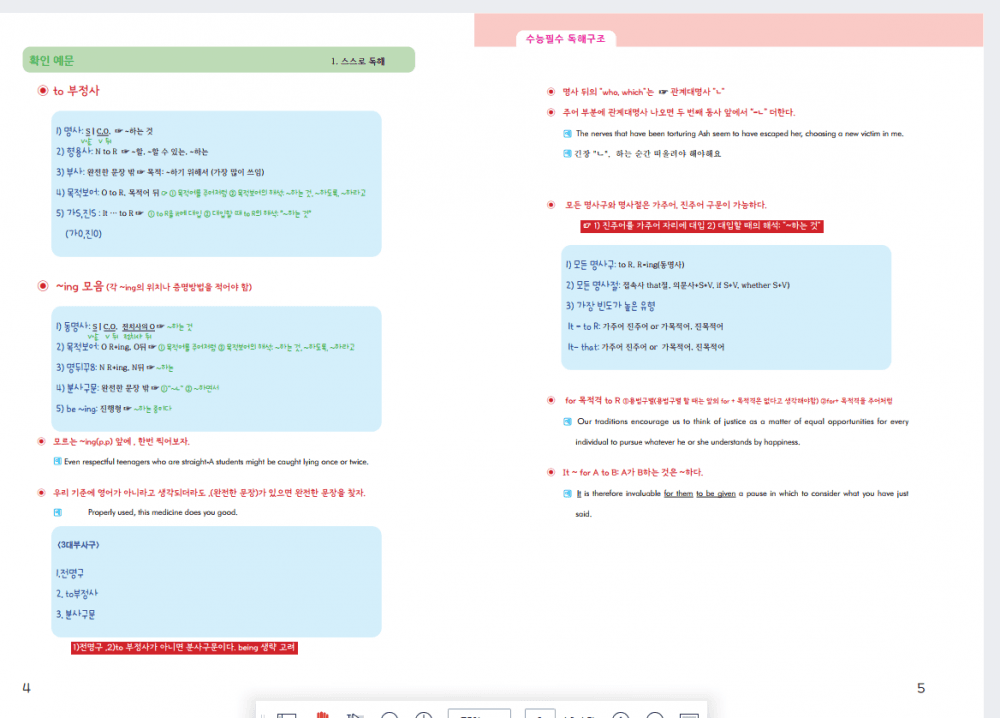Screen dimensions: 1000x718
Task: Toggle the sidebar panel icon in bottom toolbar
Action: 287,714
